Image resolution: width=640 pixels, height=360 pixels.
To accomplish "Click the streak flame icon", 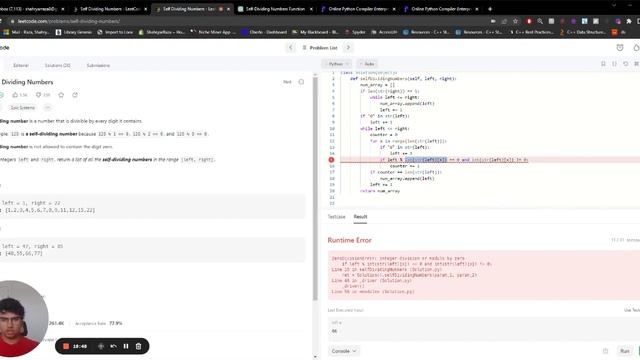I will point(636,48).
